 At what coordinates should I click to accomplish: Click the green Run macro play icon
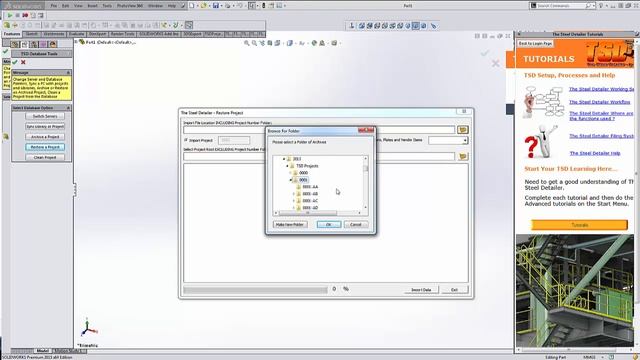pyautogui.click(x=10, y=16)
